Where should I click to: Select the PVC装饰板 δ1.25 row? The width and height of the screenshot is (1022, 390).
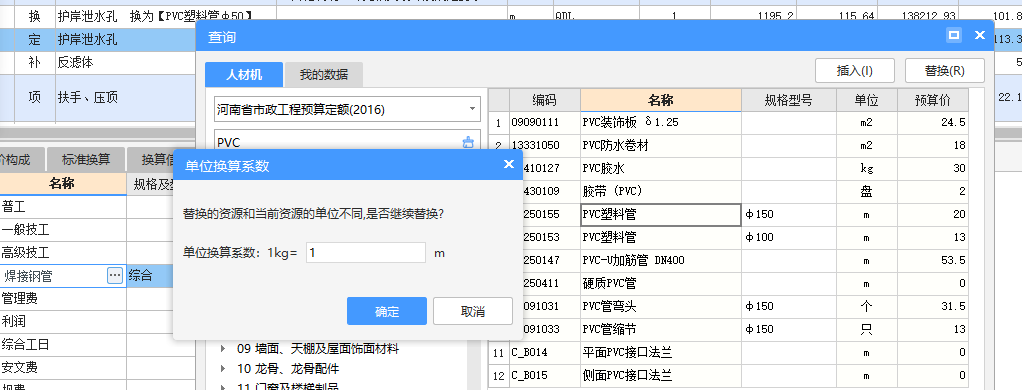728,123
